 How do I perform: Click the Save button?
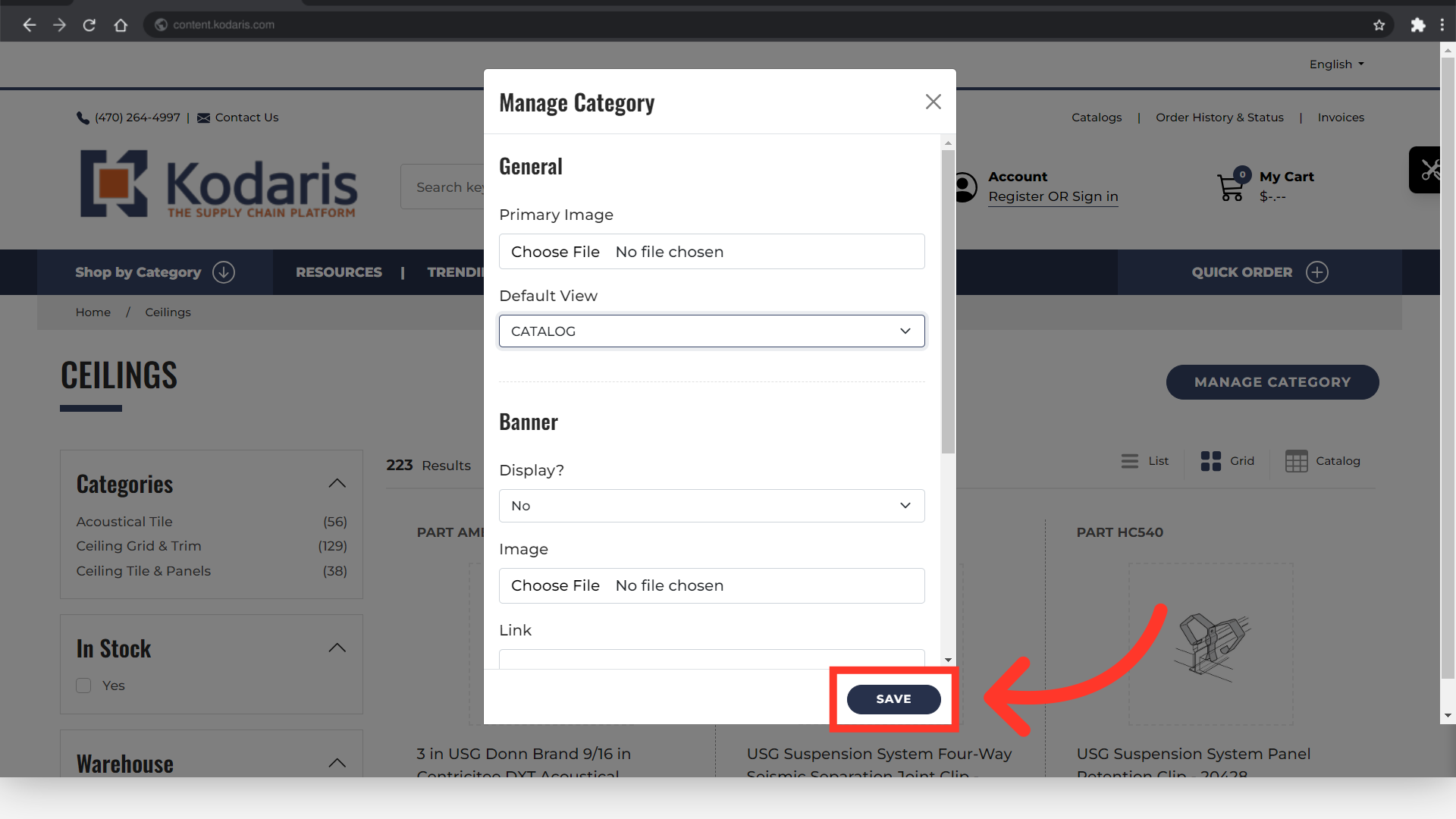click(893, 699)
